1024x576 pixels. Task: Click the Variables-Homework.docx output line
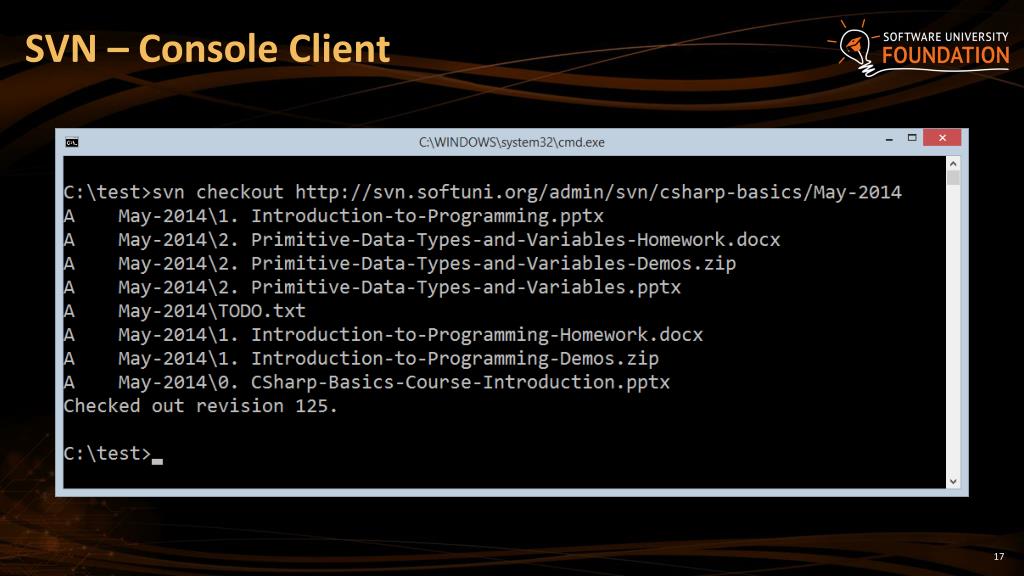[x=422, y=240]
